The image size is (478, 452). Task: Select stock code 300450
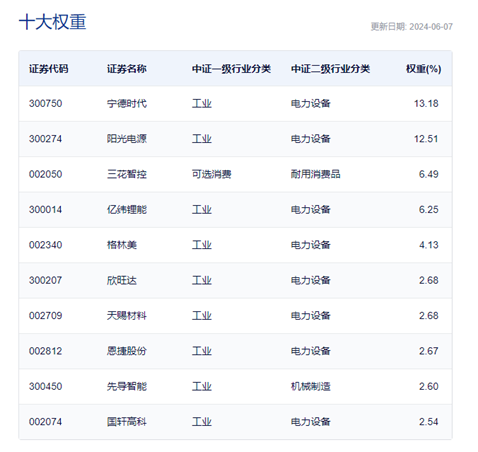click(x=45, y=386)
